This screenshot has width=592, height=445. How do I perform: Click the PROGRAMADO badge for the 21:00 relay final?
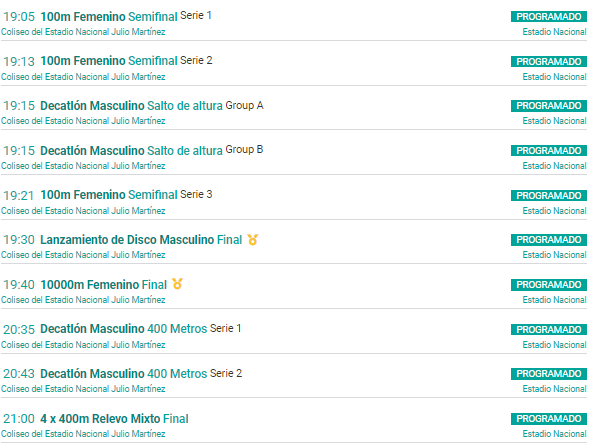click(x=549, y=419)
